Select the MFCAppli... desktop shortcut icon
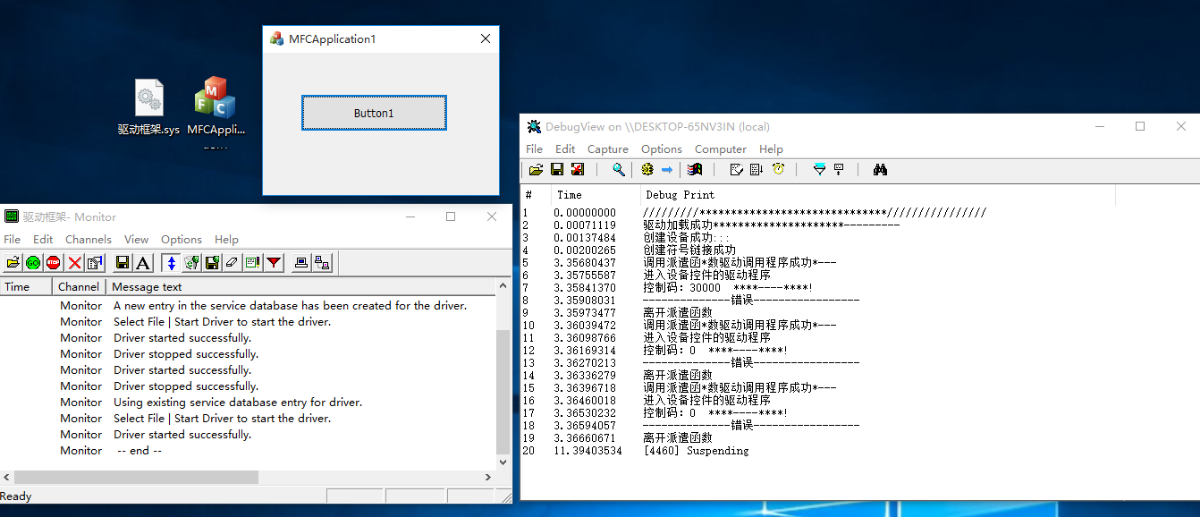This screenshot has width=1200, height=517. 216,107
